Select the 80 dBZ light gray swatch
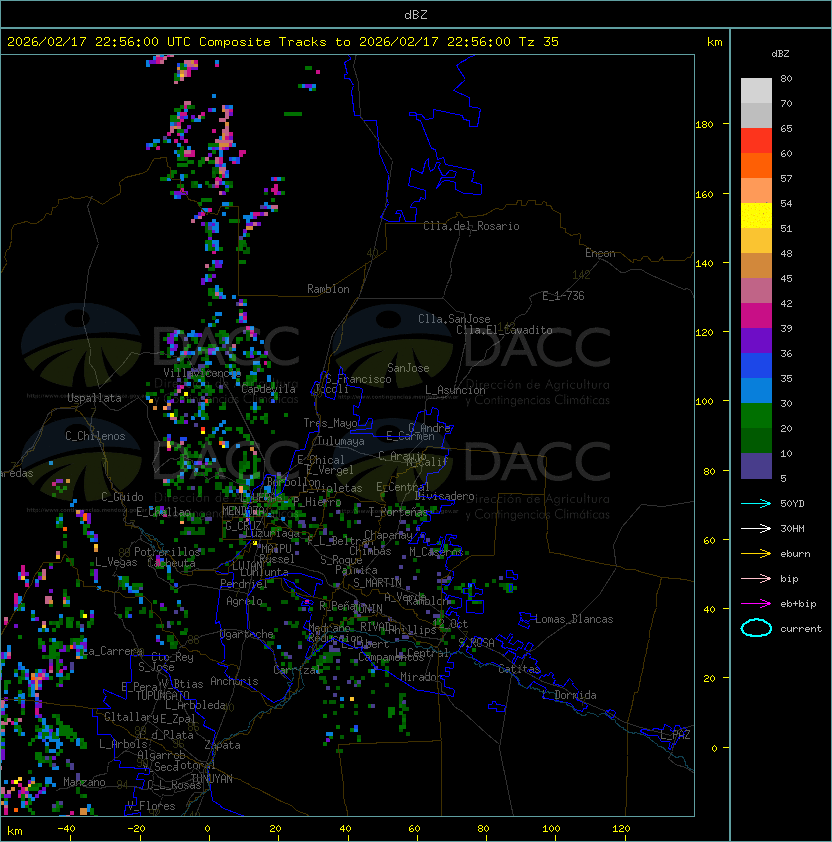 coord(756,90)
